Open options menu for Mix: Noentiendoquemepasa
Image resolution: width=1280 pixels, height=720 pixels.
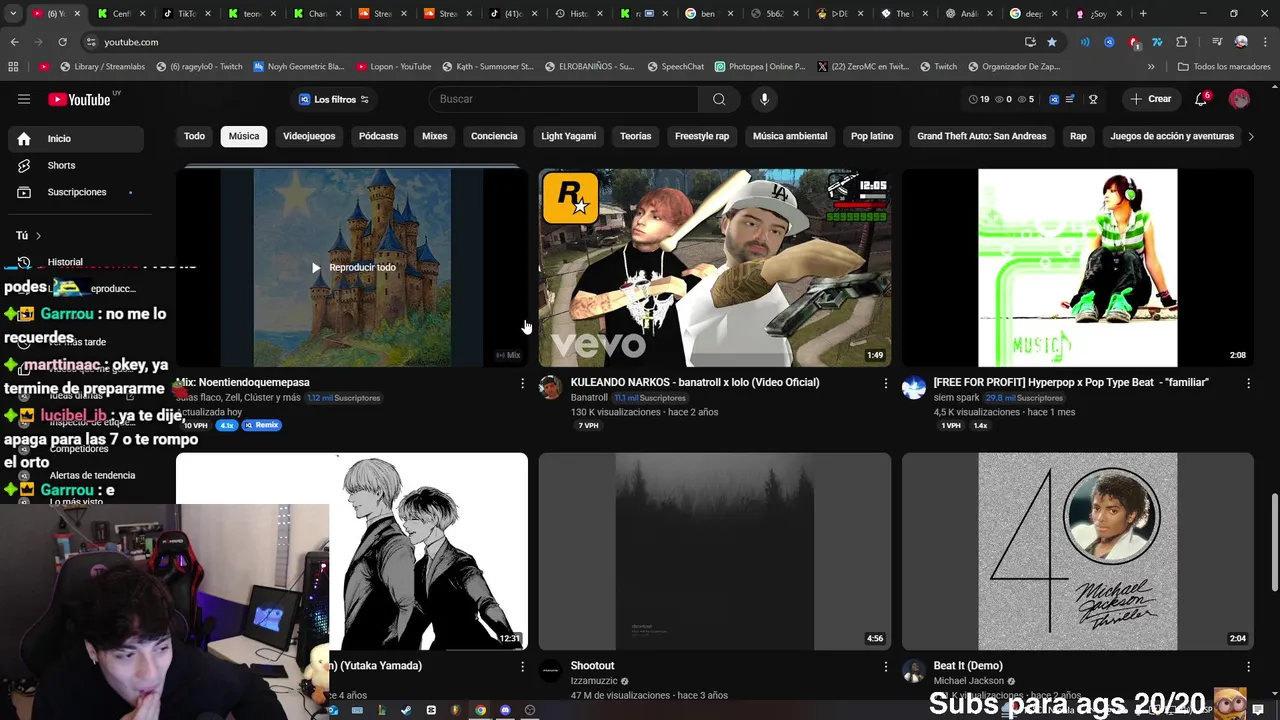522,383
